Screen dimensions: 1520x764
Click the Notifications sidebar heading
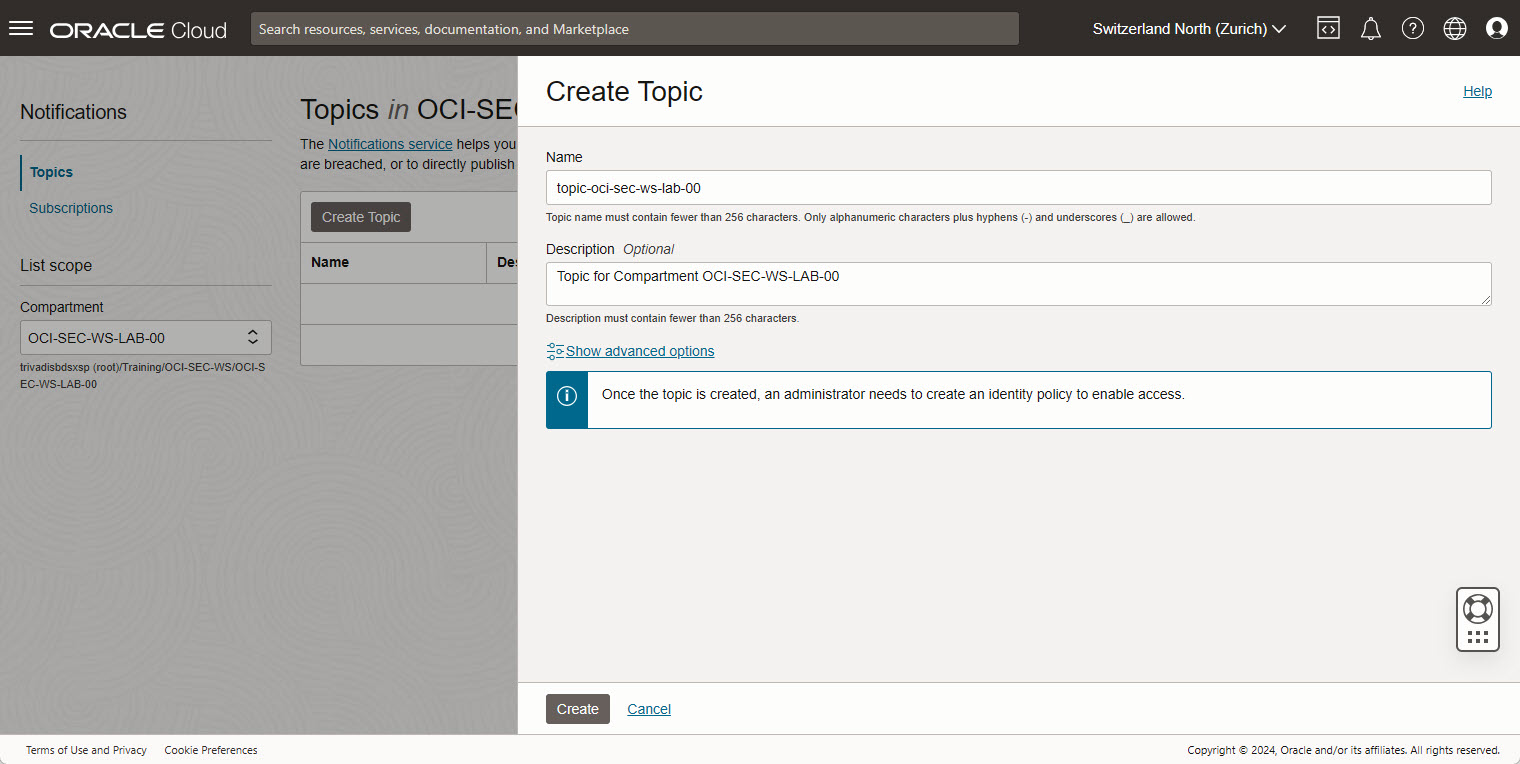tap(73, 112)
